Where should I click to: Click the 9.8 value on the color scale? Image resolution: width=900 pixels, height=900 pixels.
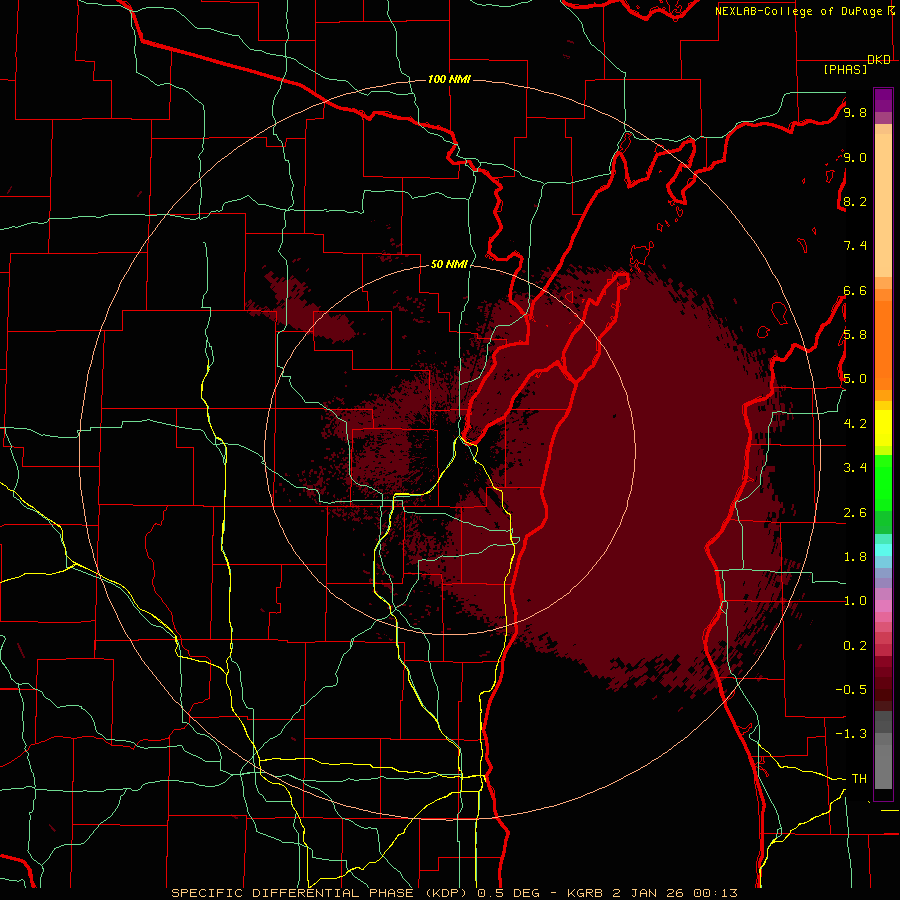855,112
